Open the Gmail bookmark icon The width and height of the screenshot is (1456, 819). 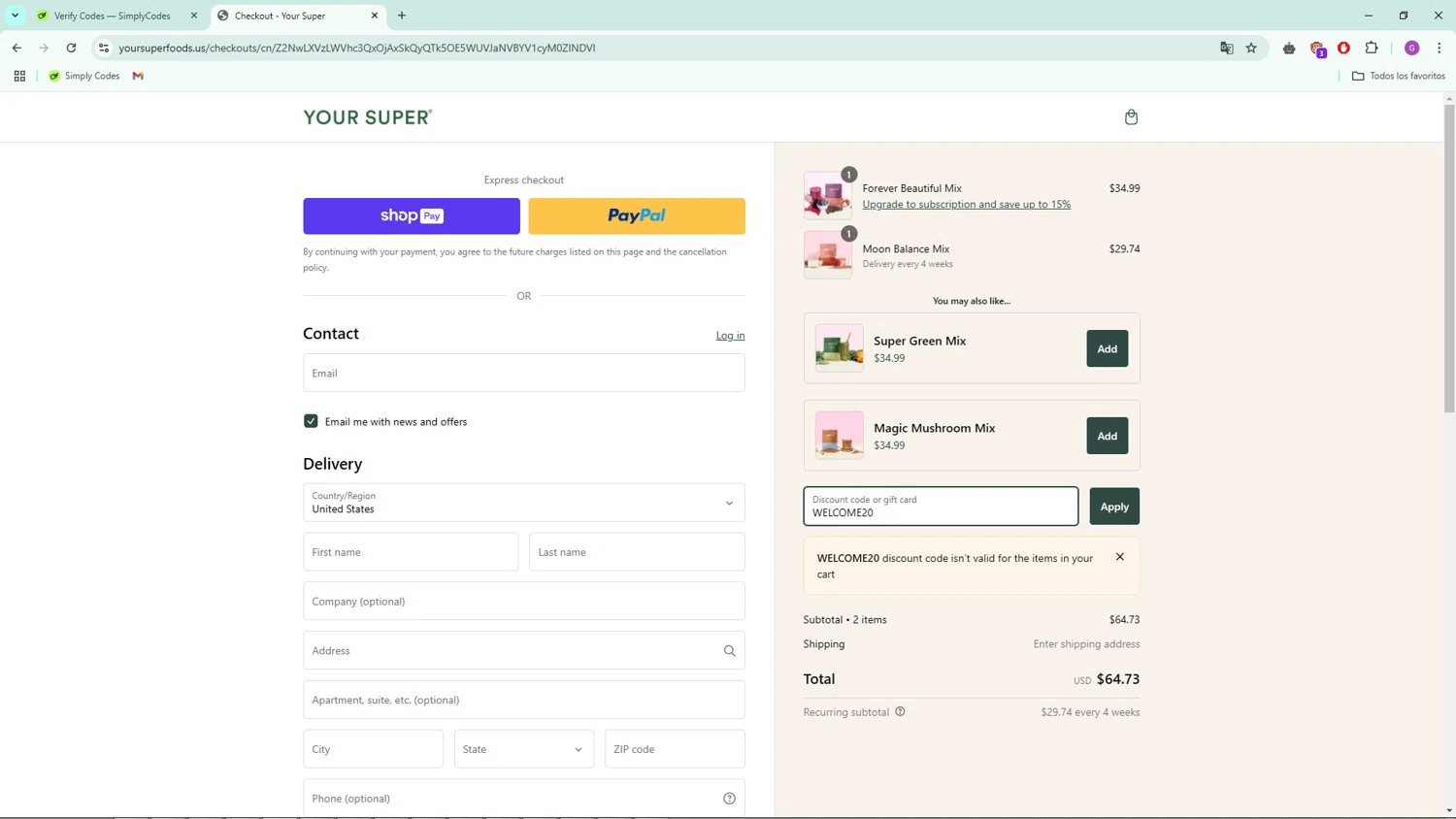[138, 76]
